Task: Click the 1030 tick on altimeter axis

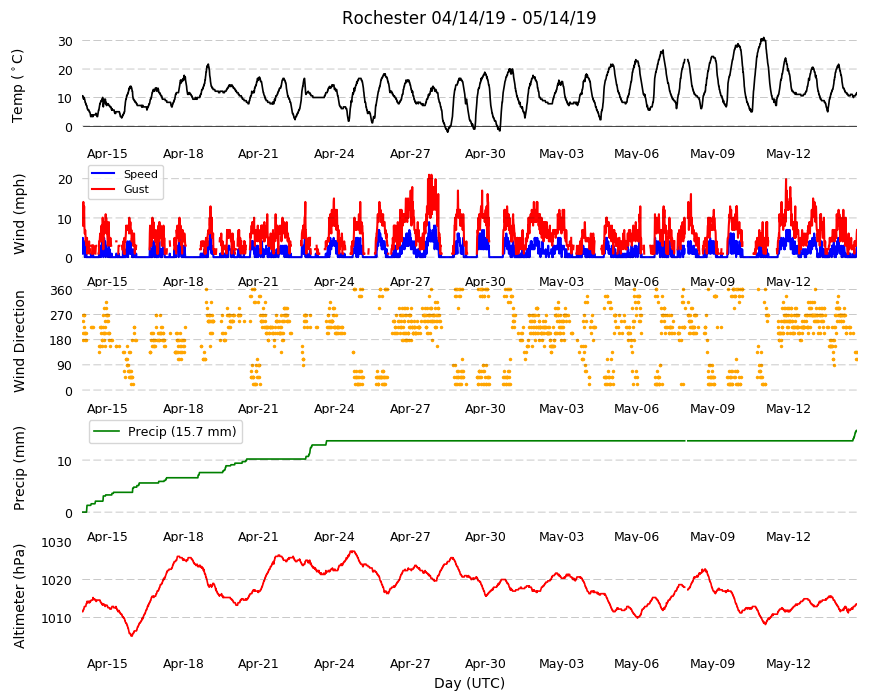Action: 57,542
